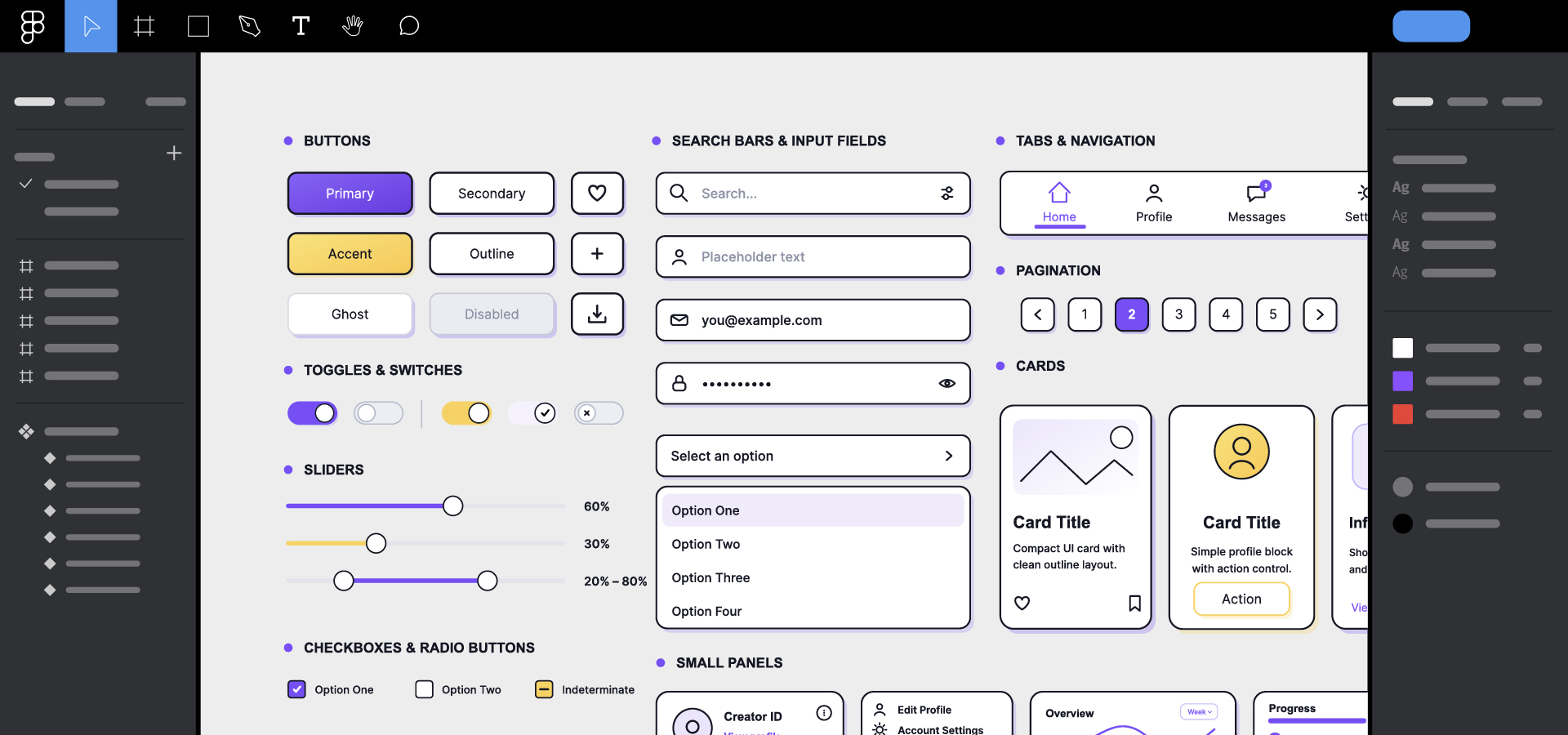Switch to the Home tab
Image resolution: width=1568 pixels, height=735 pixels.
click(1059, 203)
